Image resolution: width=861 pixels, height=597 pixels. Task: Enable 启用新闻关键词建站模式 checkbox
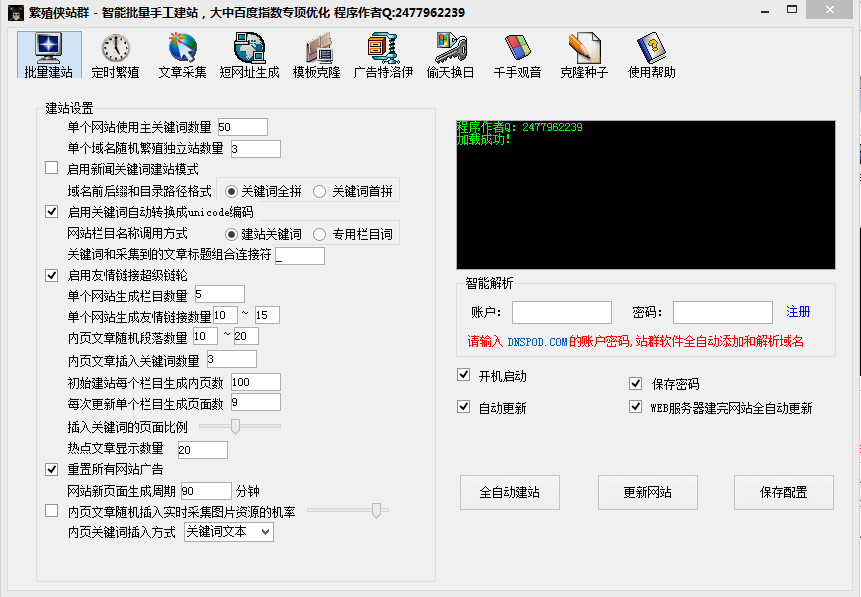(52, 168)
